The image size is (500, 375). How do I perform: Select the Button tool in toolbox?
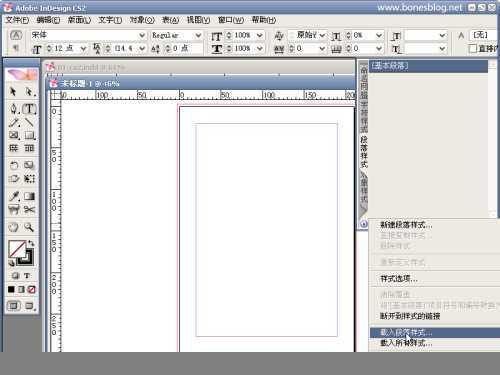tap(14, 210)
